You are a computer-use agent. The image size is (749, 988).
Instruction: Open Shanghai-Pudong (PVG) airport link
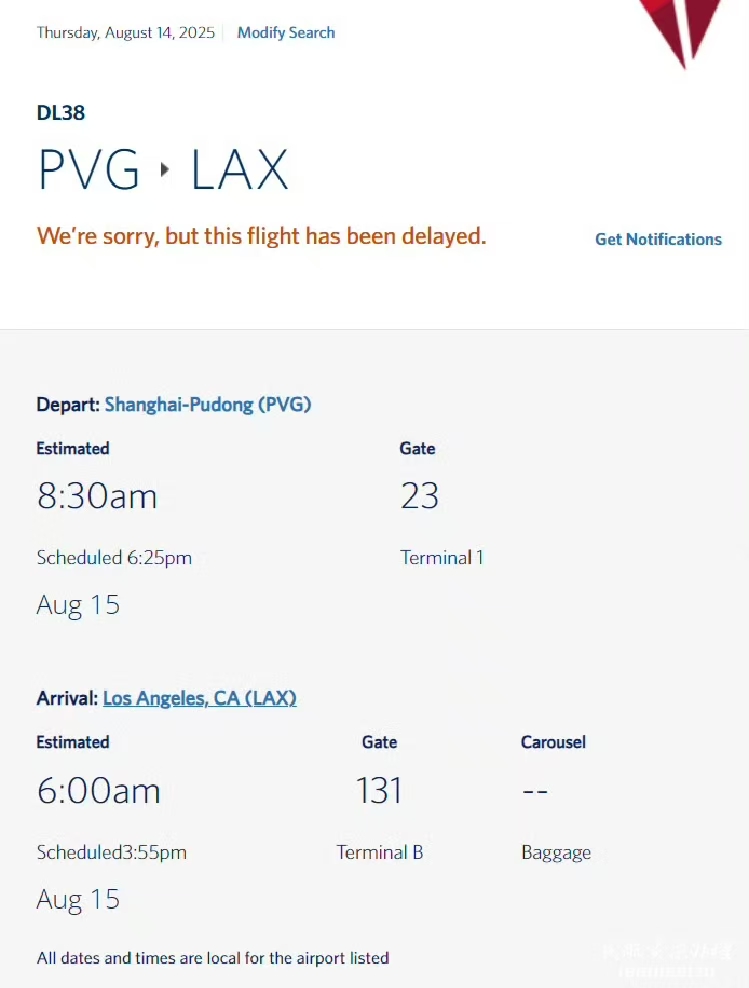pos(208,404)
